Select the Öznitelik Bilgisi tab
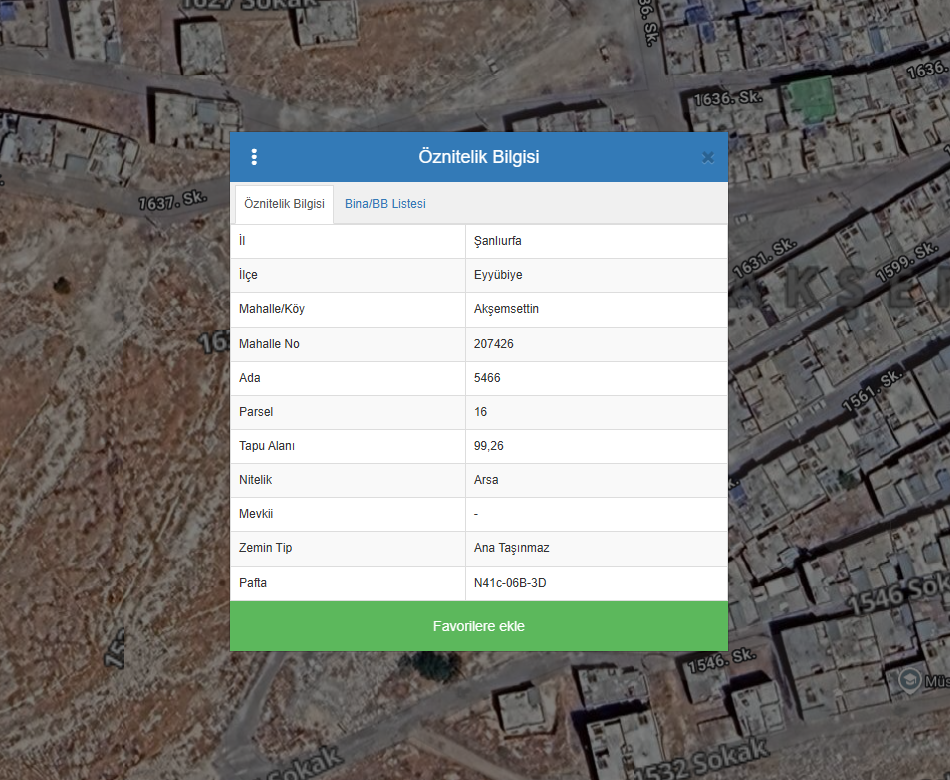The height and width of the screenshot is (780, 950). click(284, 204)
